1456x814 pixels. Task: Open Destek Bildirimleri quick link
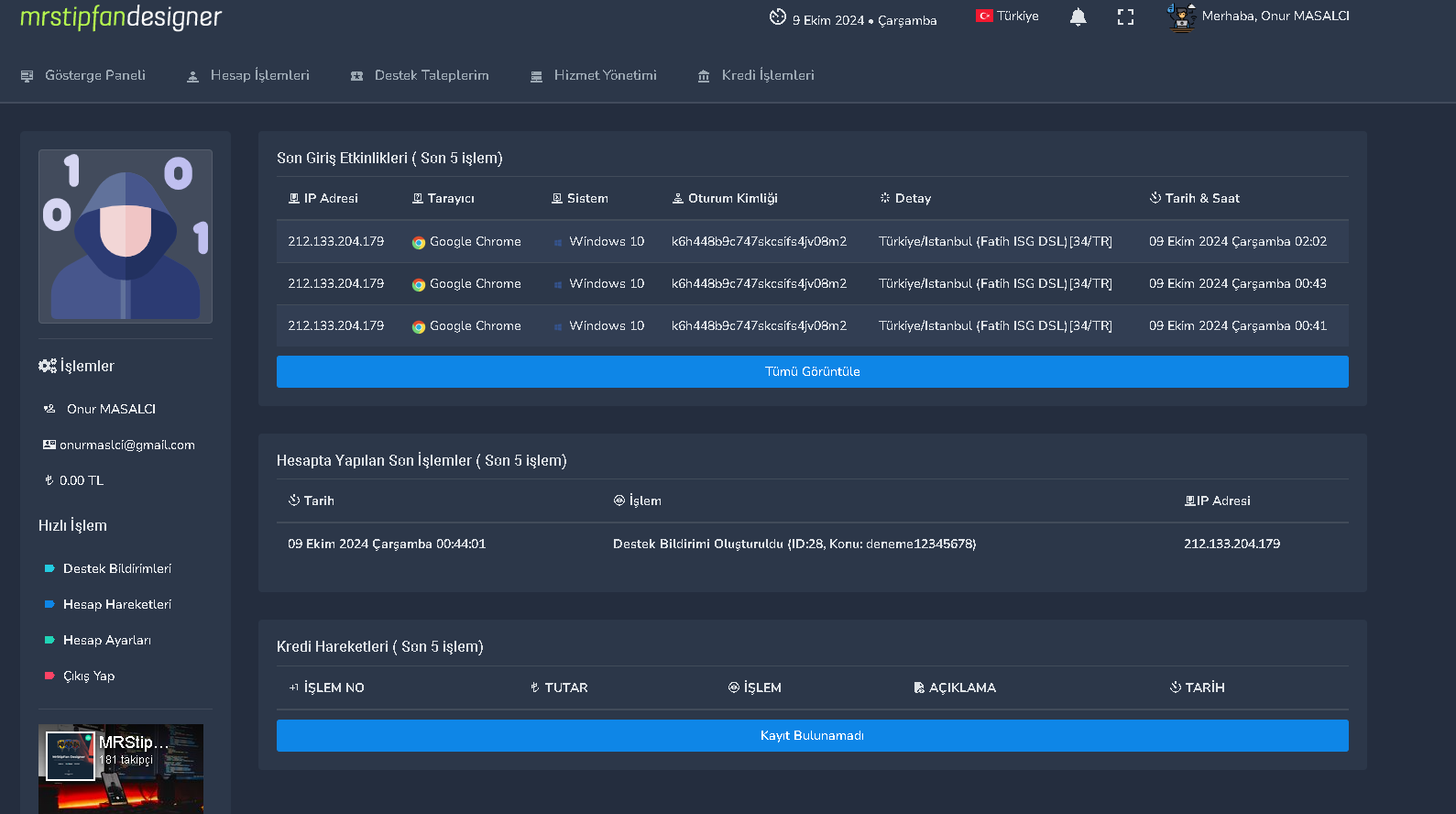tap(117, 568)
